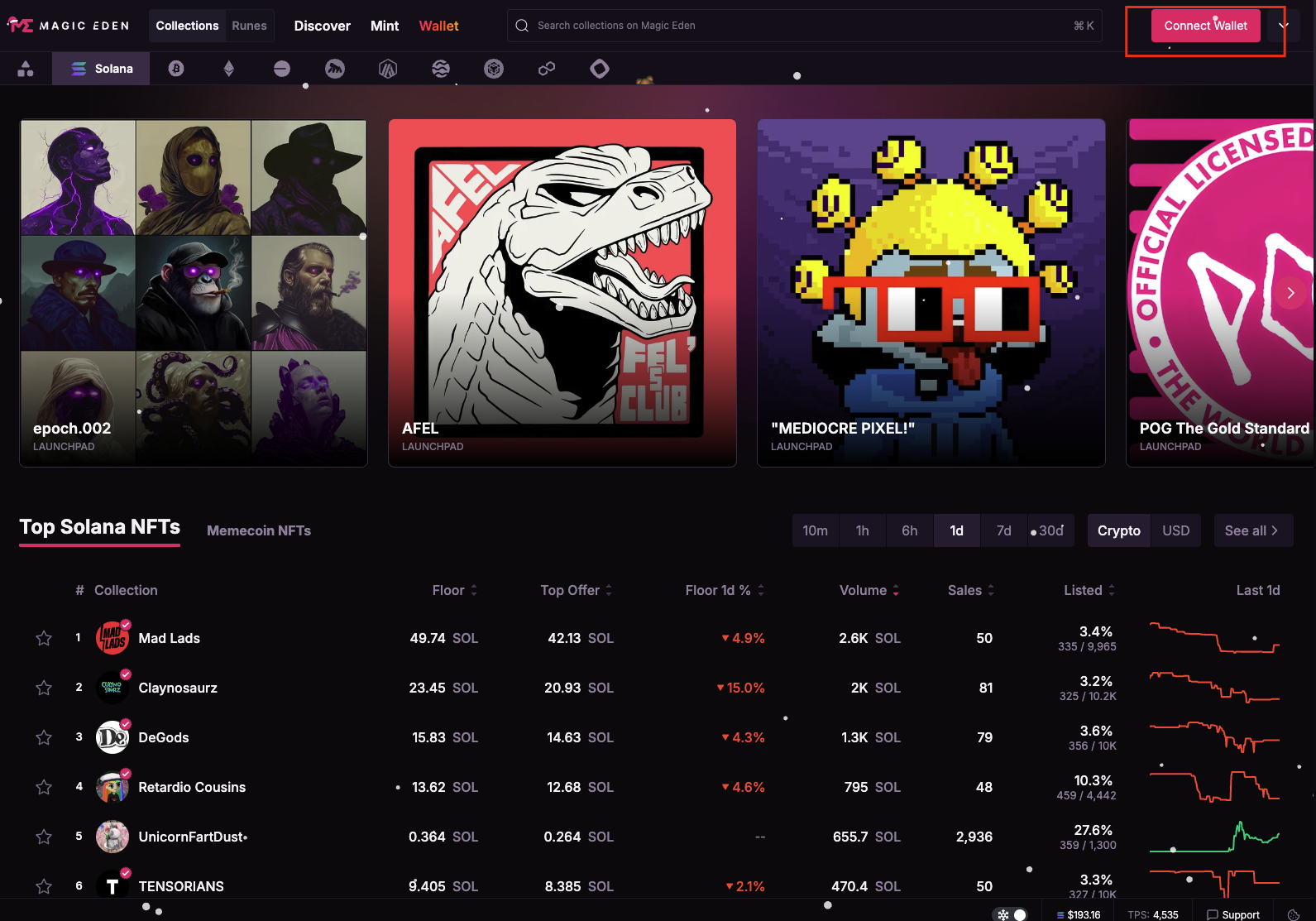Favorite Claynosaurz with its star
This screenshot has width=1316, height=921.
(x=44, y=688)
